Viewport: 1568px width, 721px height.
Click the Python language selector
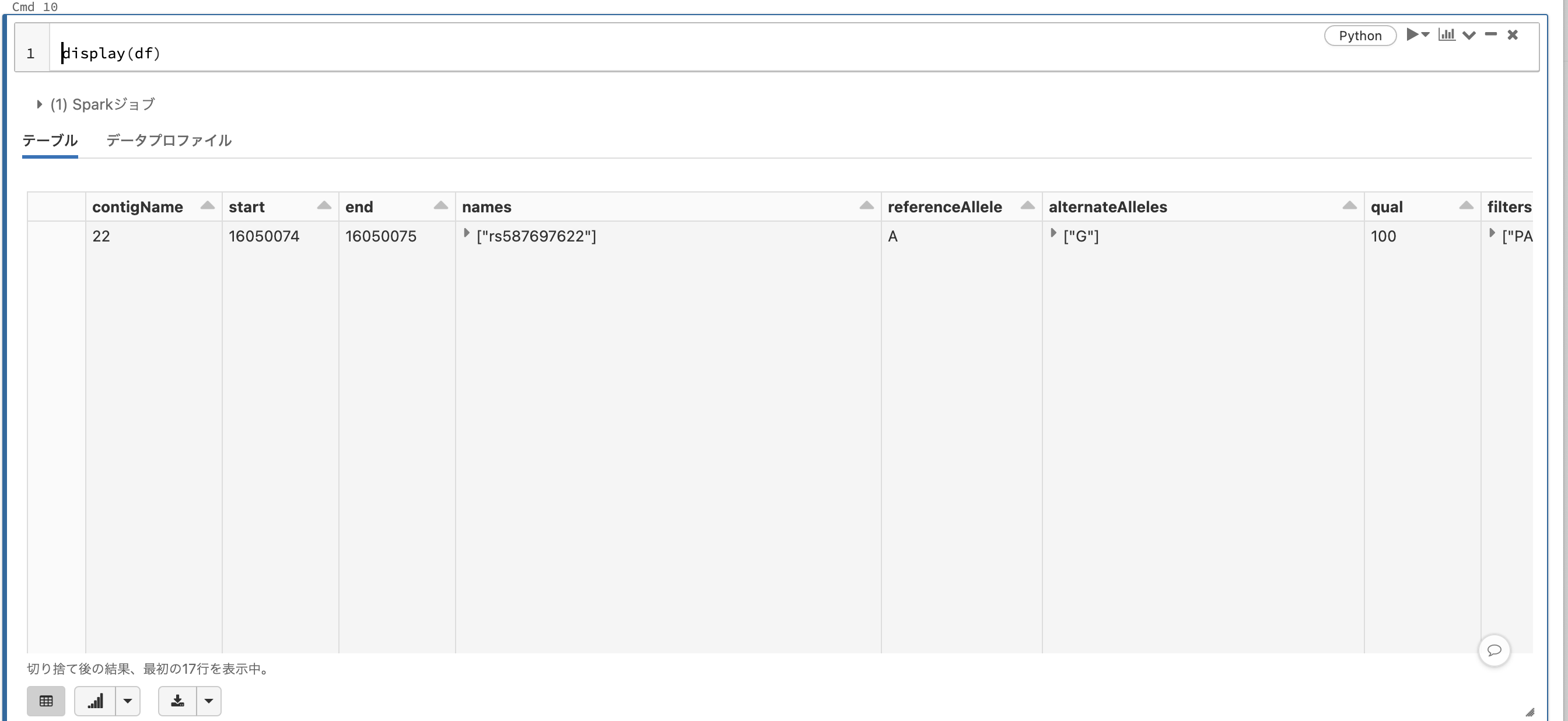pyautogui.click(x=1360, y=36)
